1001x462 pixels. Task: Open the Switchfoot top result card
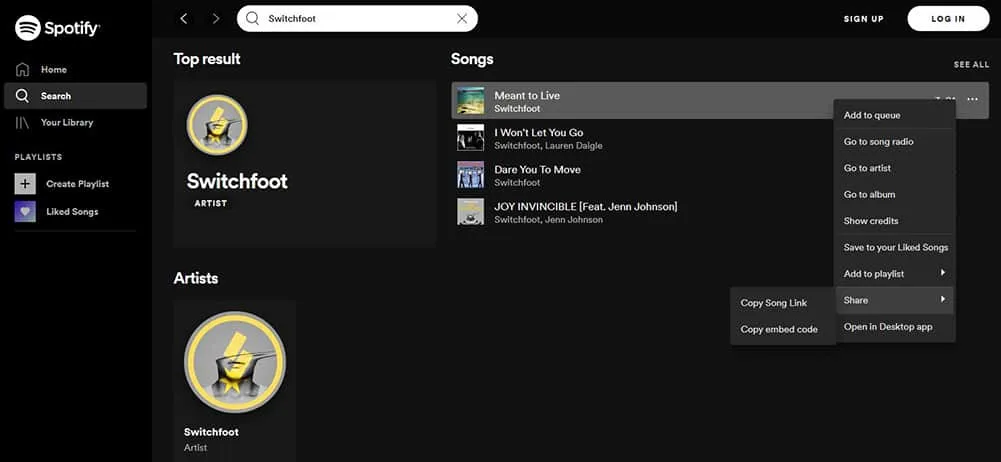coord(305,164)
